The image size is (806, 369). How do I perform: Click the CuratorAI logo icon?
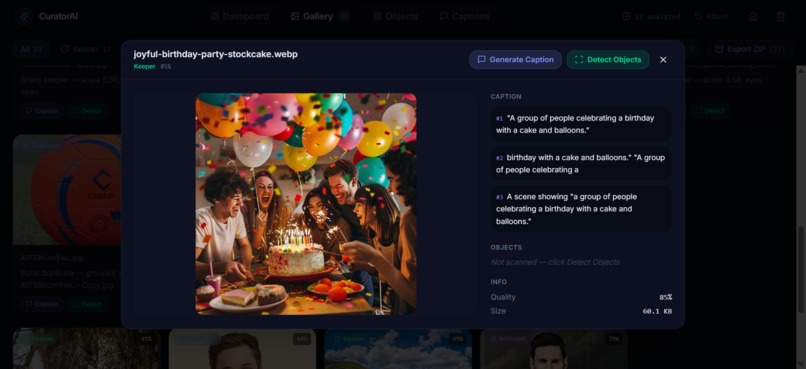pyautogui.click(x=23, y=16)
